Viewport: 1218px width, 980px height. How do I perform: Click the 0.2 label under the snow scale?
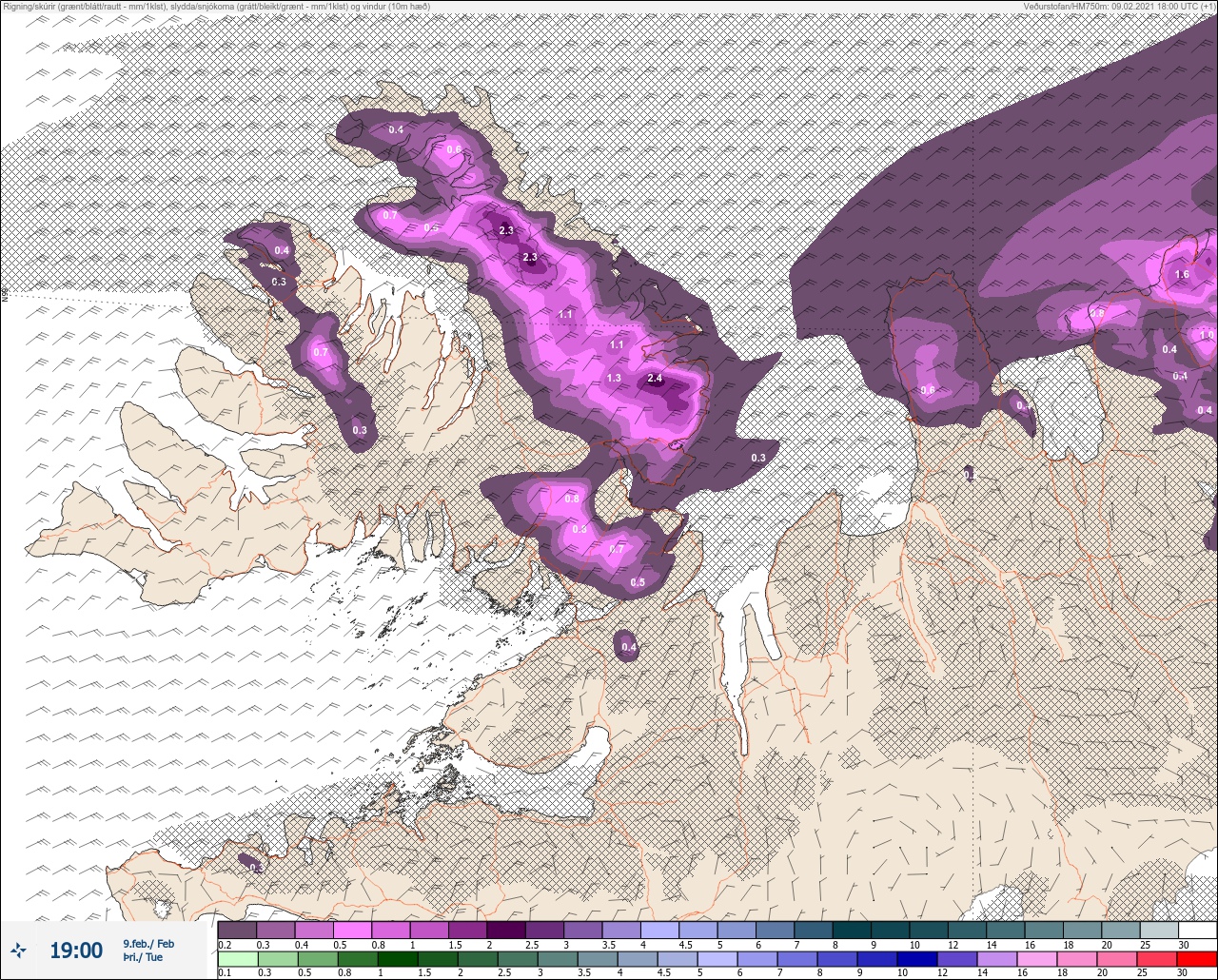[x=225, y=945]
